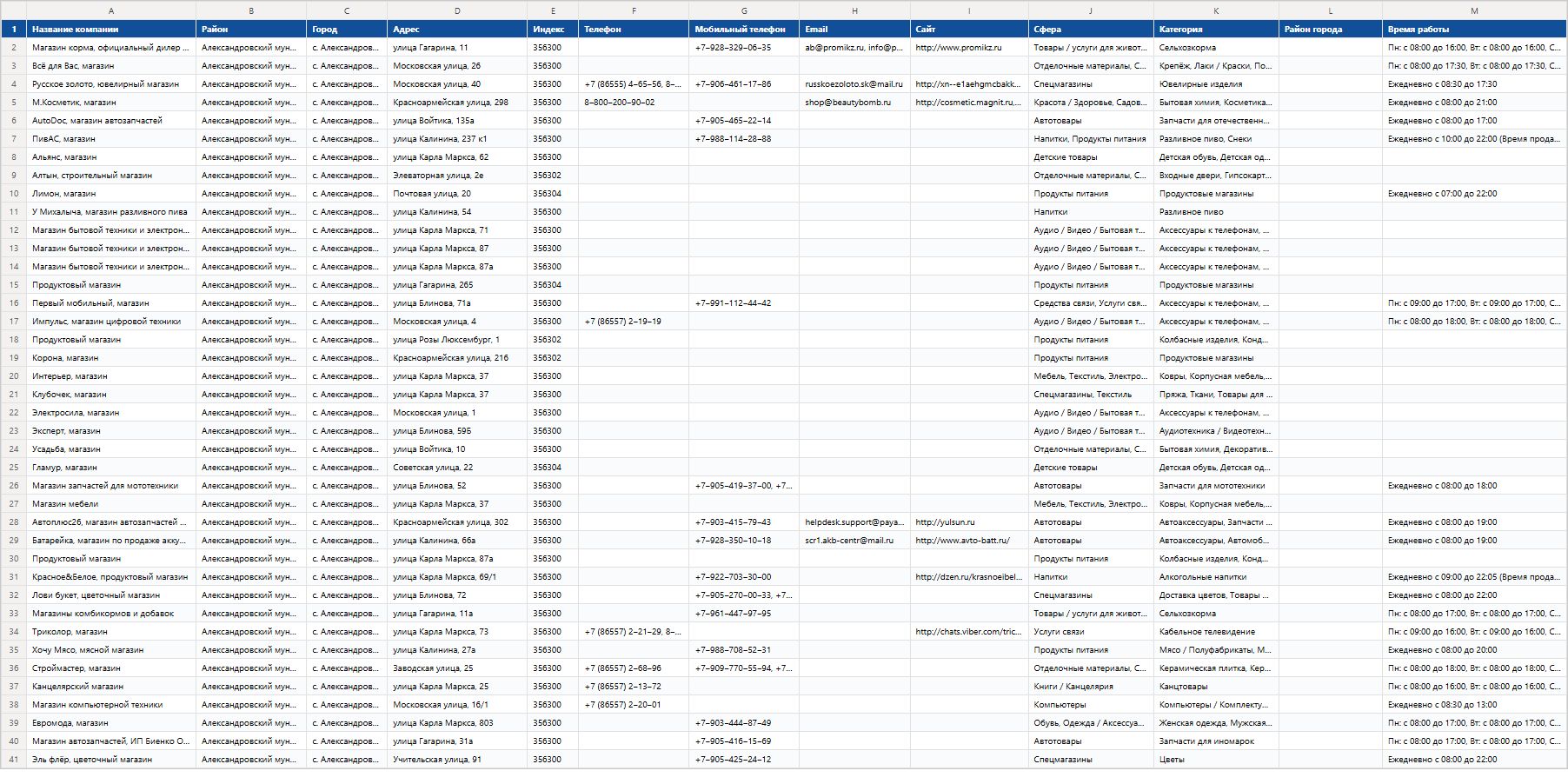Select email cell "russkoezoloto.sk@mail.ru"

click(x=854, y=84)
